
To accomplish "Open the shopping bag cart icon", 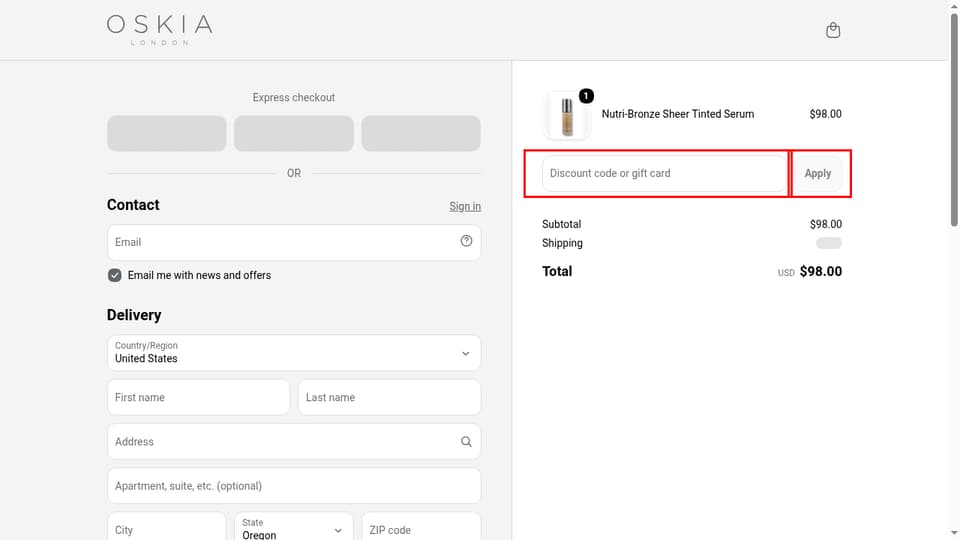I will point(833,30).
